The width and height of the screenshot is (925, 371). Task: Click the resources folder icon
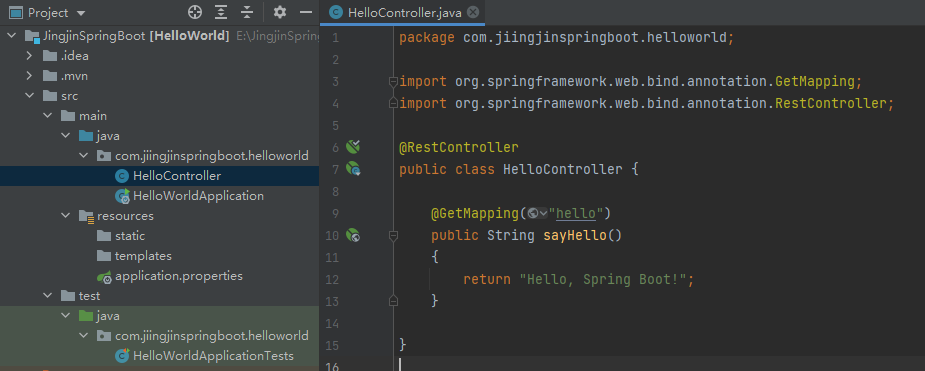[x=86, y=216]
